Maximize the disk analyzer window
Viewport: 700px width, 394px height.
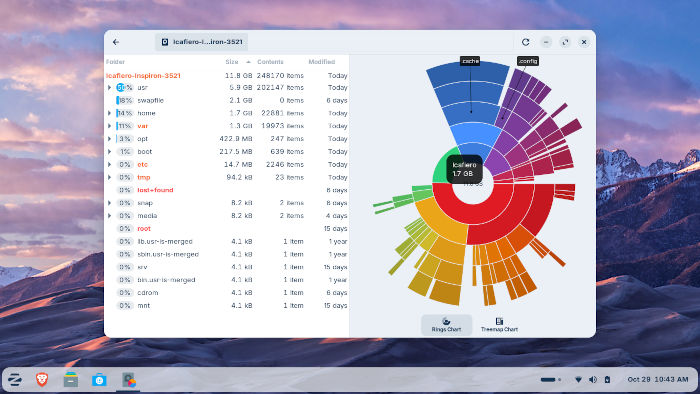(565, 42)
